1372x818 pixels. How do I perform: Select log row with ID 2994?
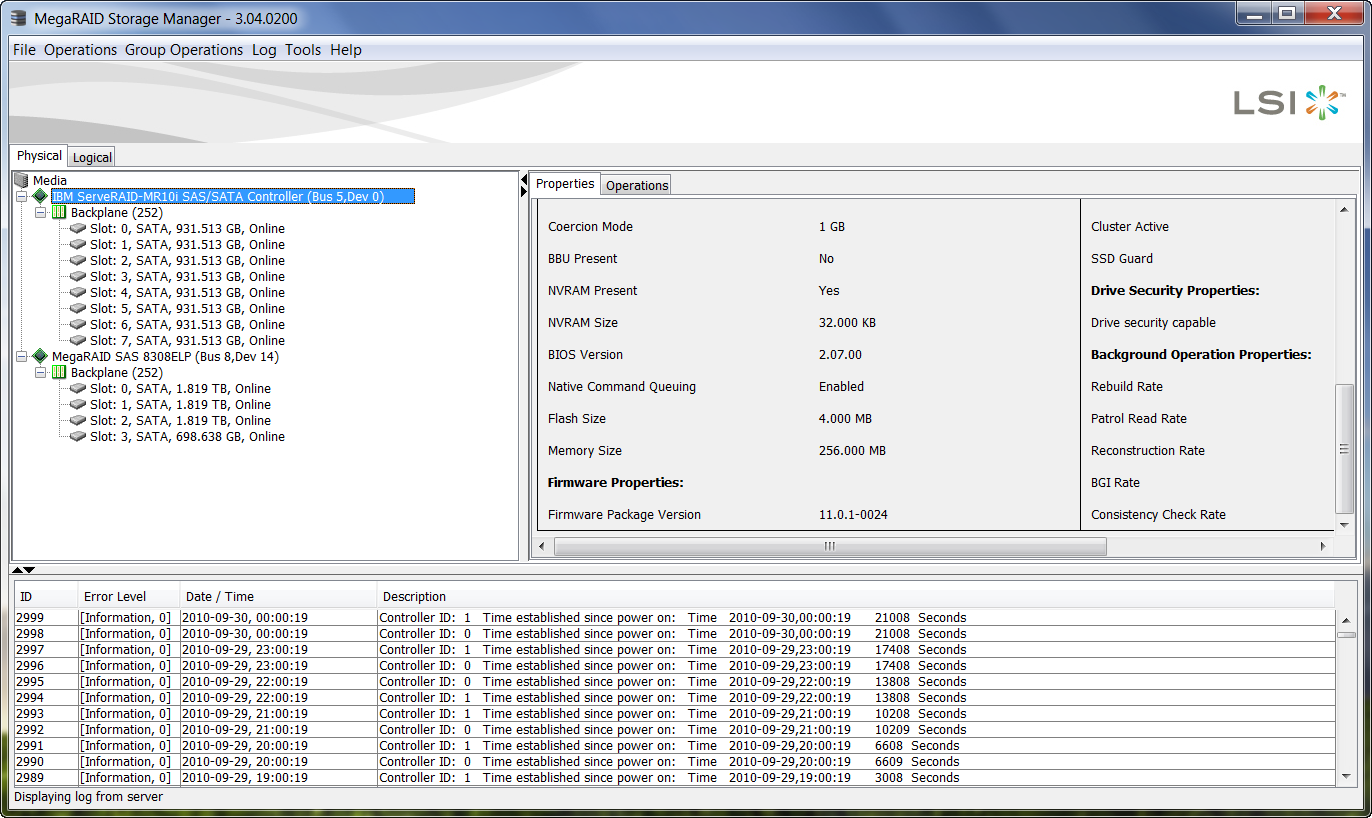[x=675, y=697]
